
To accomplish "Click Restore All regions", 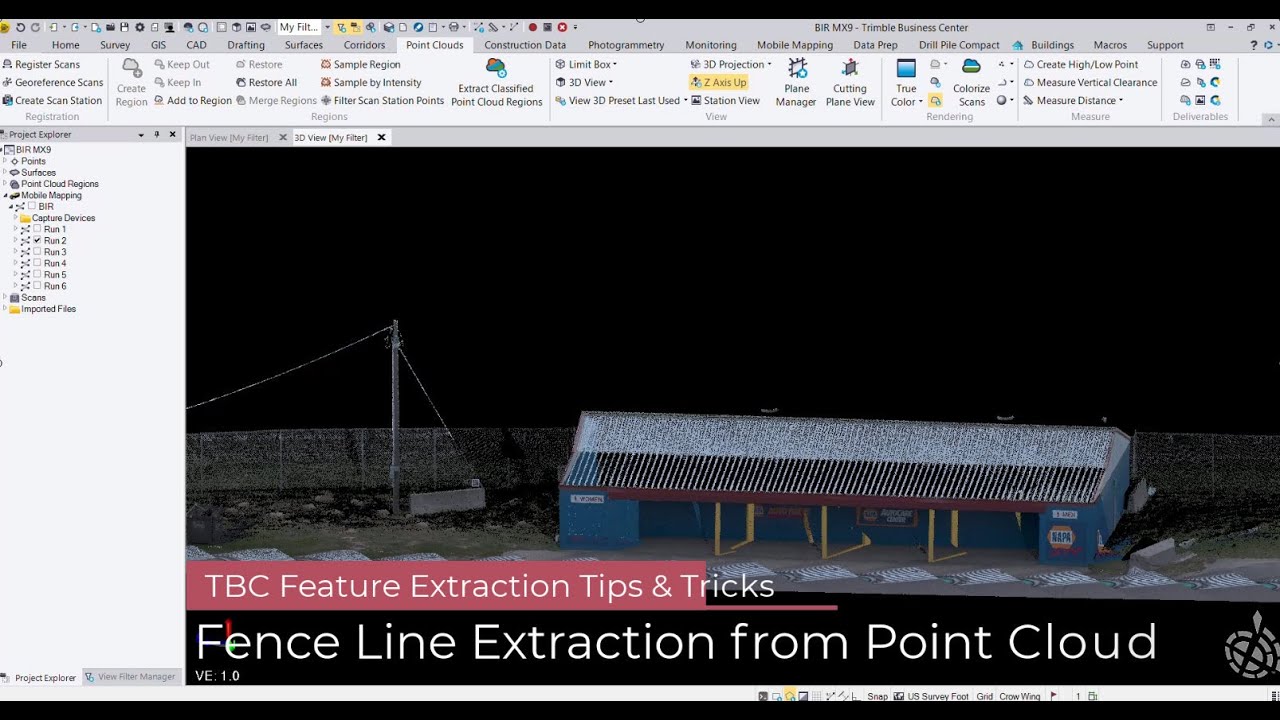I will point(266,82).
